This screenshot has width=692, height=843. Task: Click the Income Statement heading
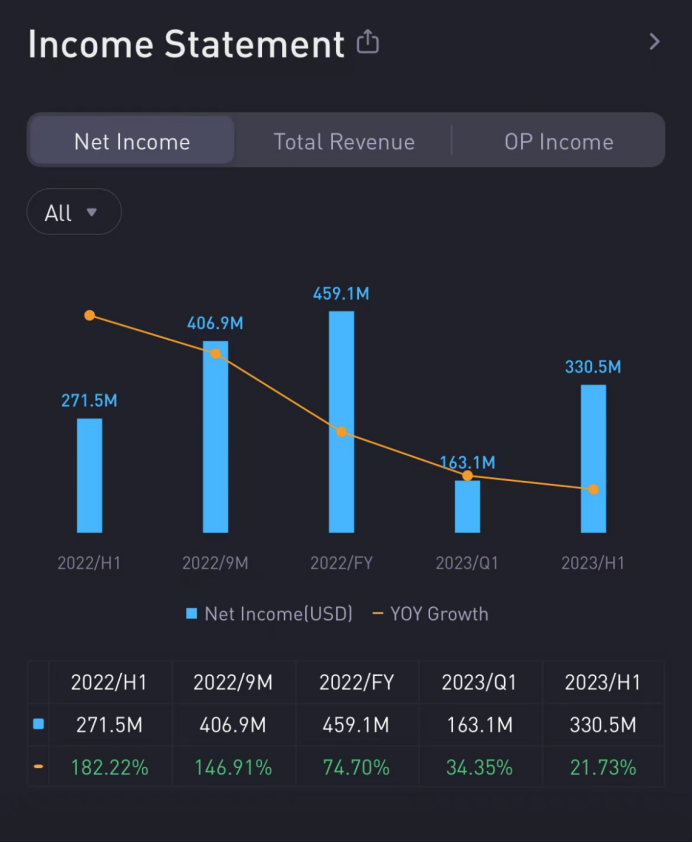point(186,44)
